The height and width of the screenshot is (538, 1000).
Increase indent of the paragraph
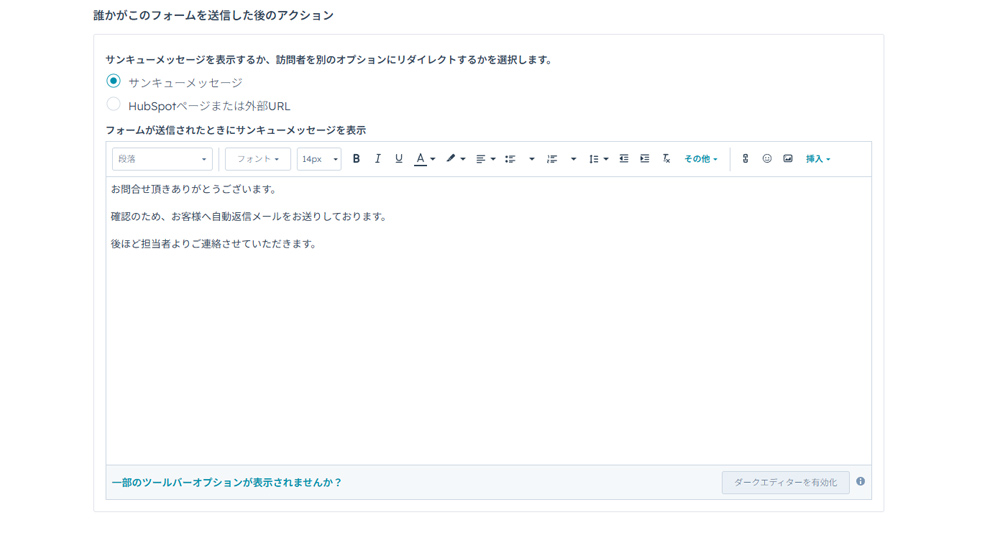[x=645, y=159]
